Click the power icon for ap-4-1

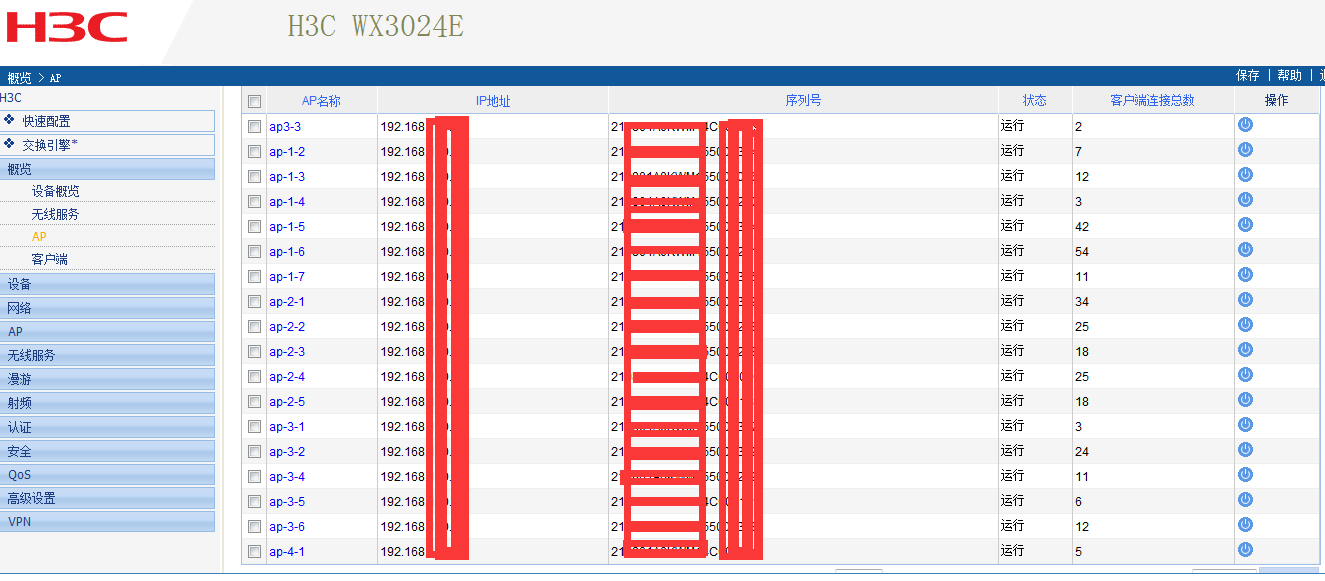point(1245,550)
